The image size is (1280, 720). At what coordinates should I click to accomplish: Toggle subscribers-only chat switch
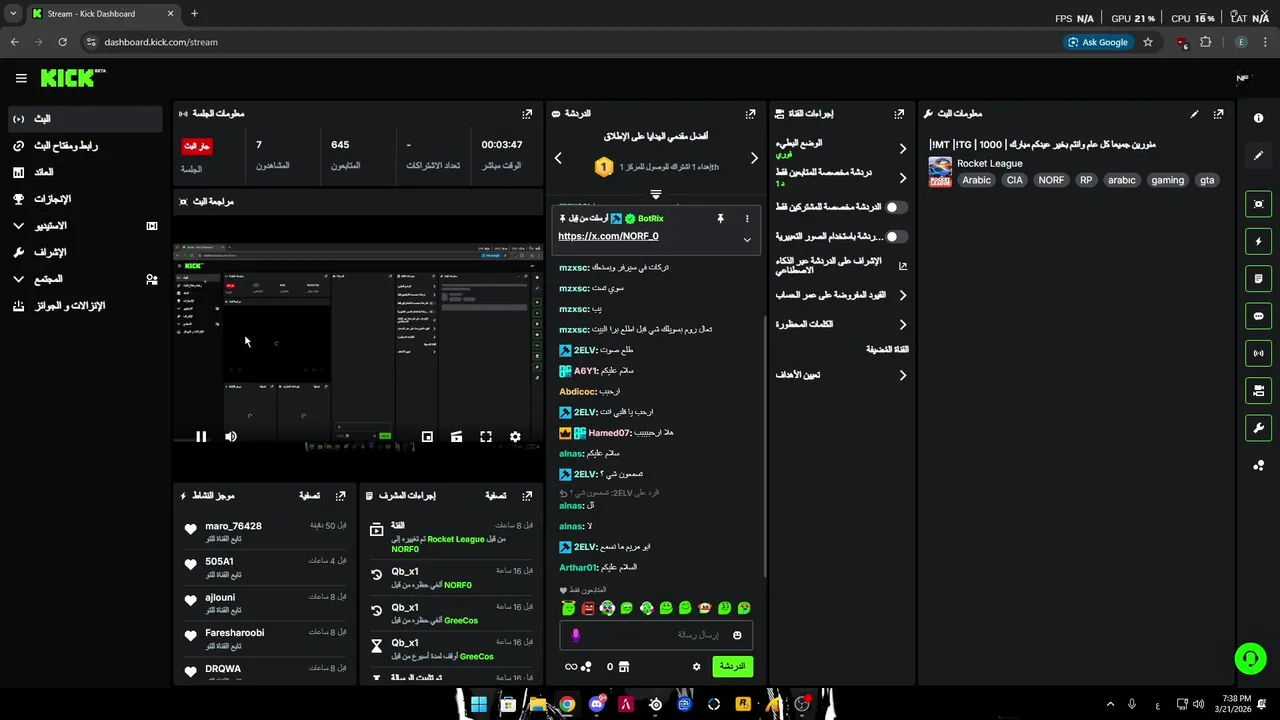[x=896, y=207]
